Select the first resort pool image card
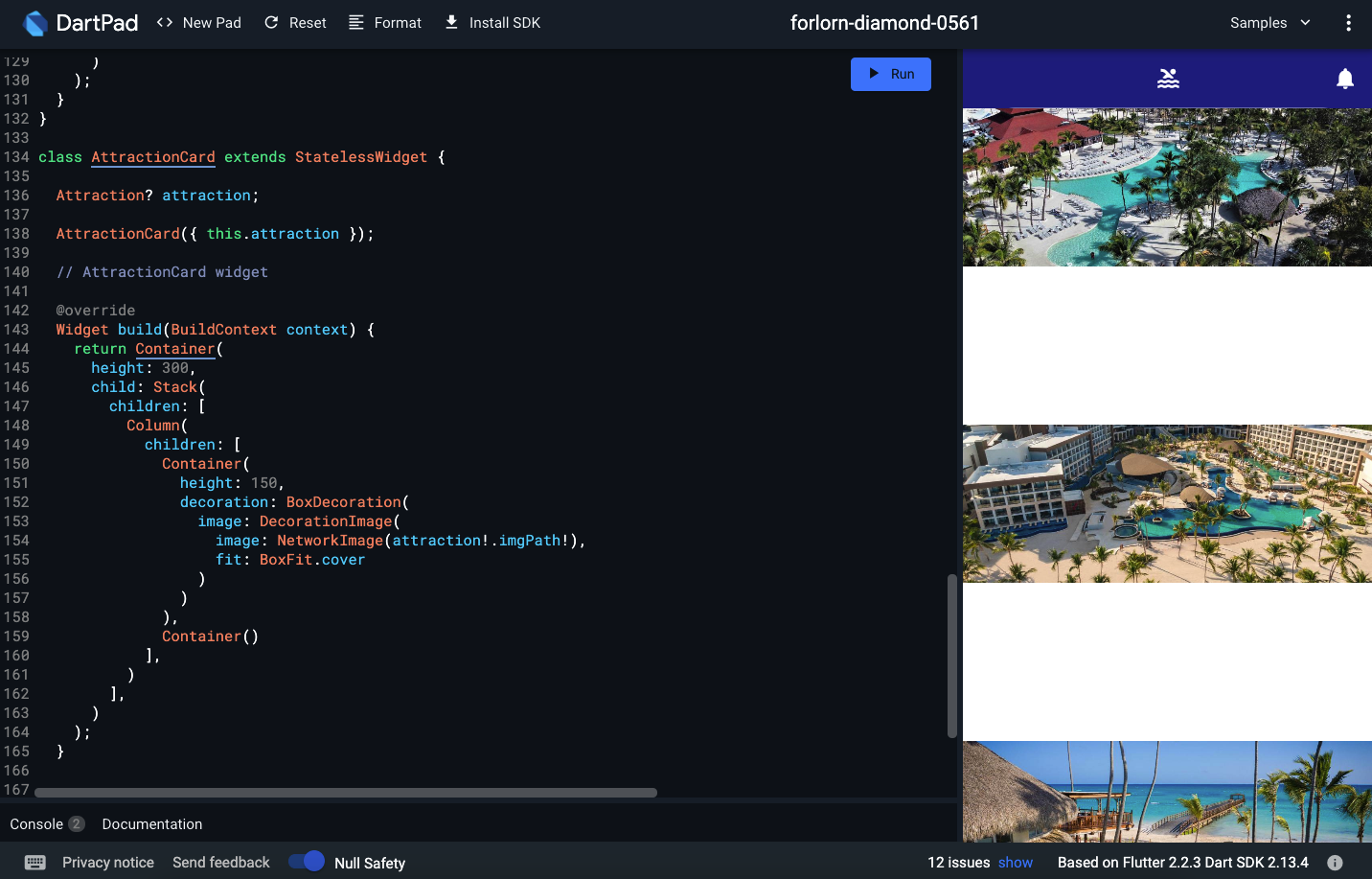1372x879 pixels. coord(1167,187)
